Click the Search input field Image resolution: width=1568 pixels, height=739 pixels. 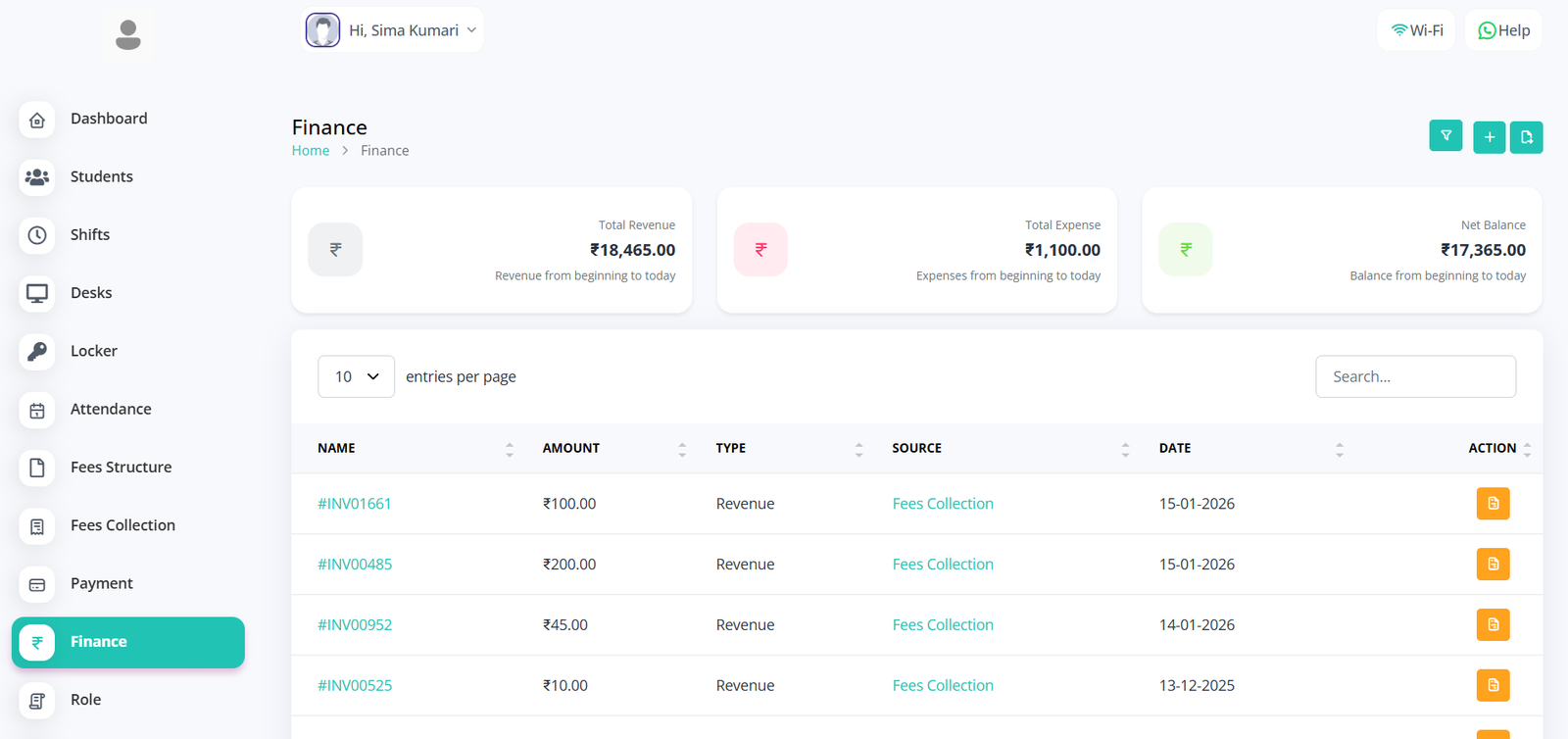1415,376
